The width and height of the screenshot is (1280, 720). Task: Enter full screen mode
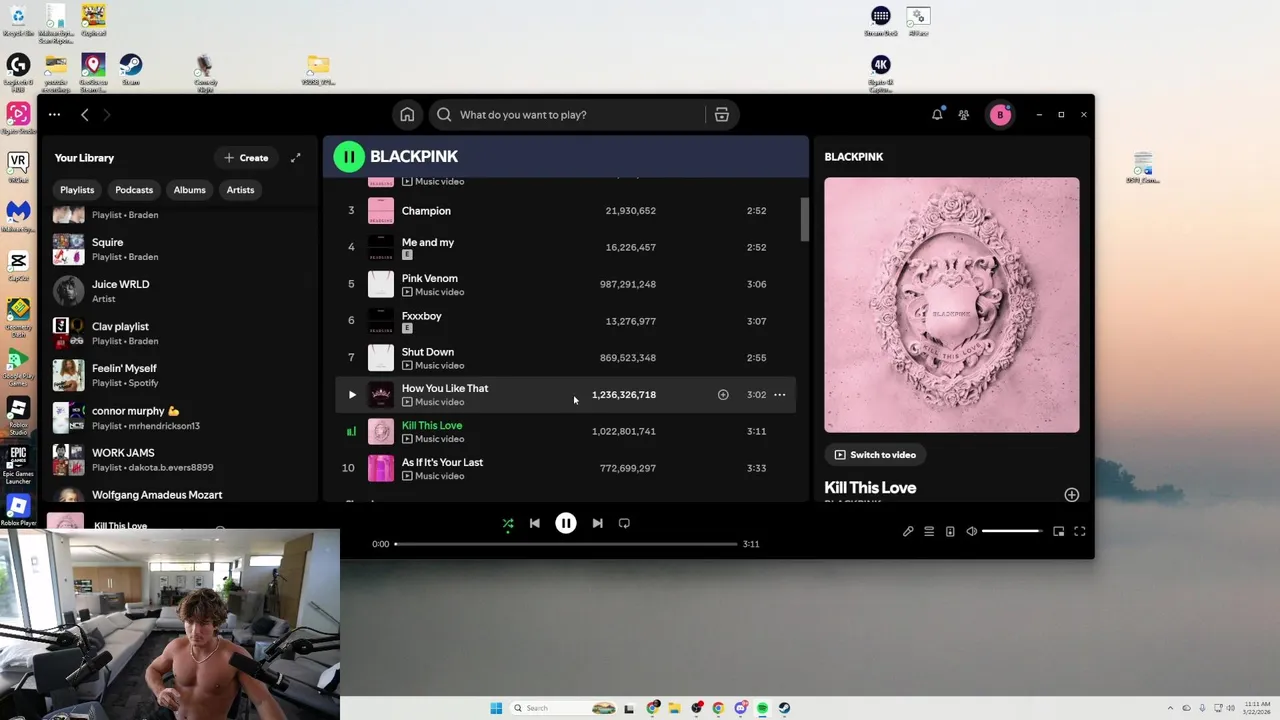tap(1080, 532)
